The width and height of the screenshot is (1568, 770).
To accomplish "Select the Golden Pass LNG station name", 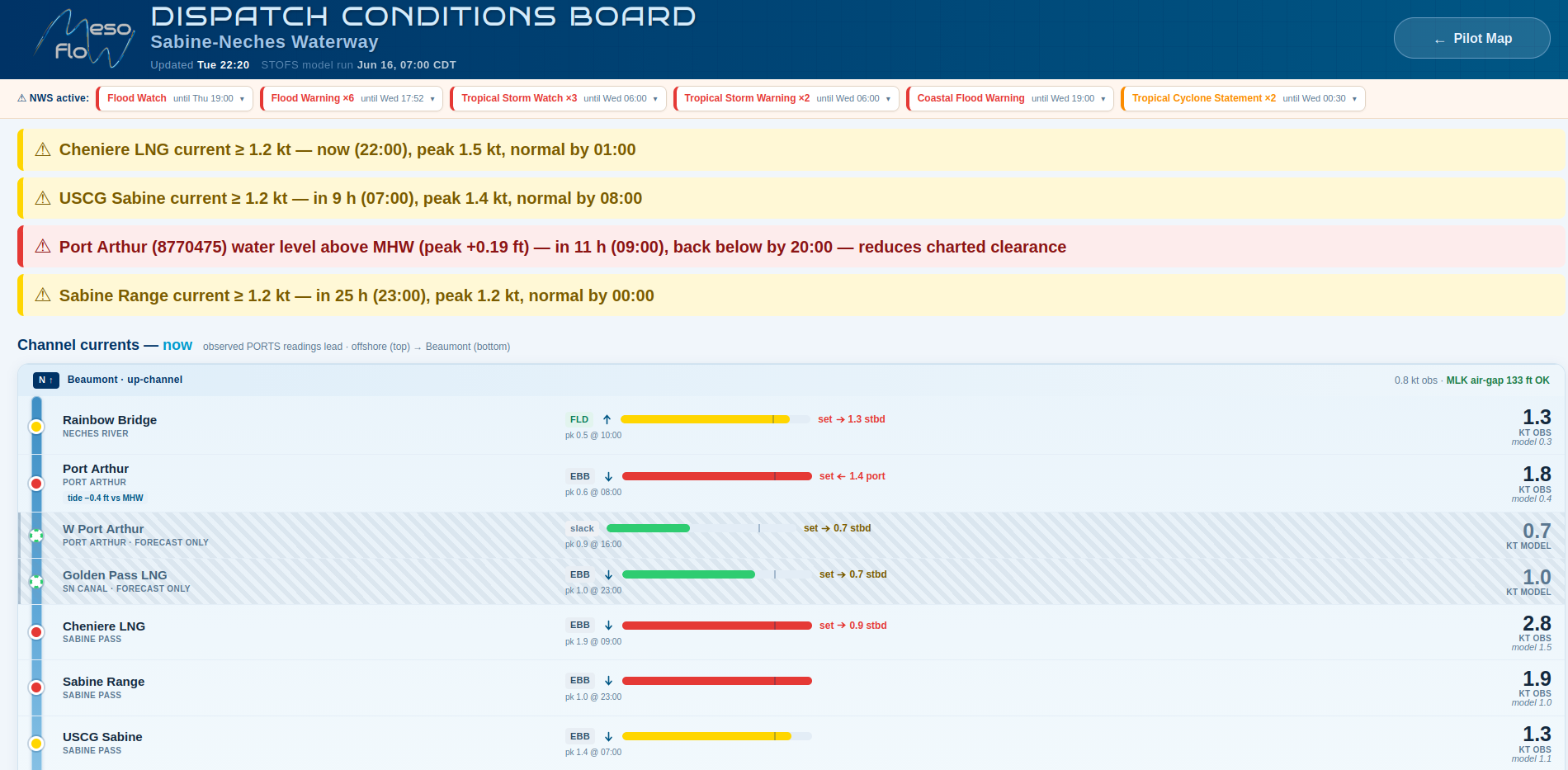I will point(115,575).
